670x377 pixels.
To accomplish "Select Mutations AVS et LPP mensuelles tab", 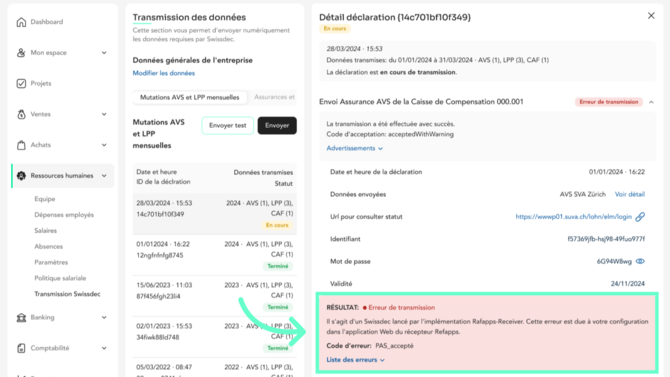I will pyautogui.click(x=190, y=97).
